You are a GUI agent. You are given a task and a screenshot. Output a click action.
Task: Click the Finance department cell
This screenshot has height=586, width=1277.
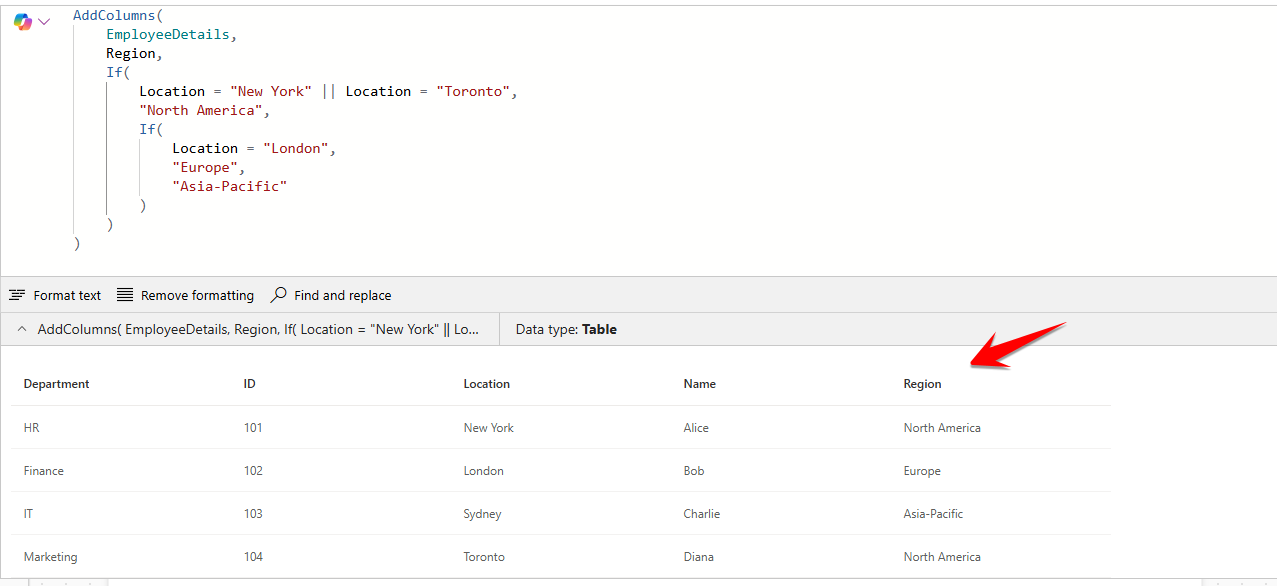click(x=44, y=471)
